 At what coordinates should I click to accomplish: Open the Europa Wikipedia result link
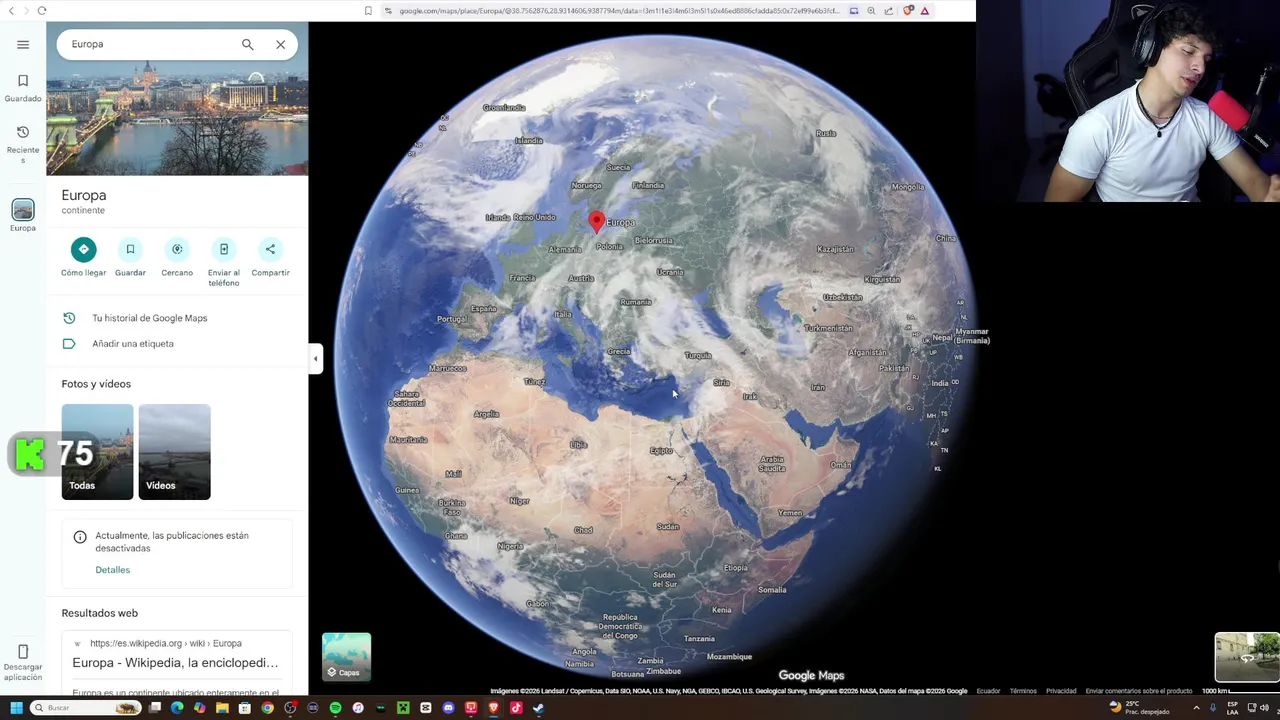pyautogui.click(x=175, y=663)
